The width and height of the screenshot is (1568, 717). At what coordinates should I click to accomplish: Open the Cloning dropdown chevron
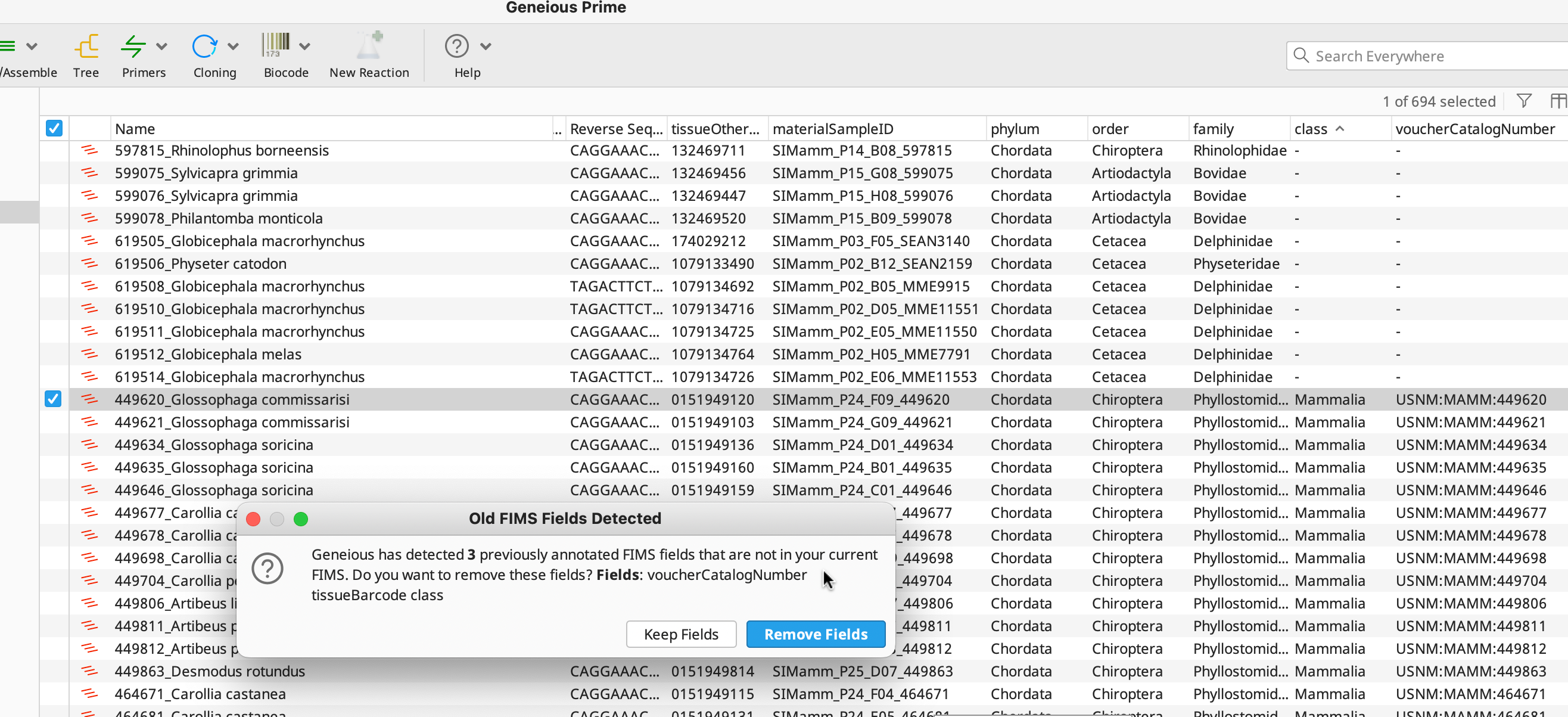pyautogui.click(x=234, y=46)
